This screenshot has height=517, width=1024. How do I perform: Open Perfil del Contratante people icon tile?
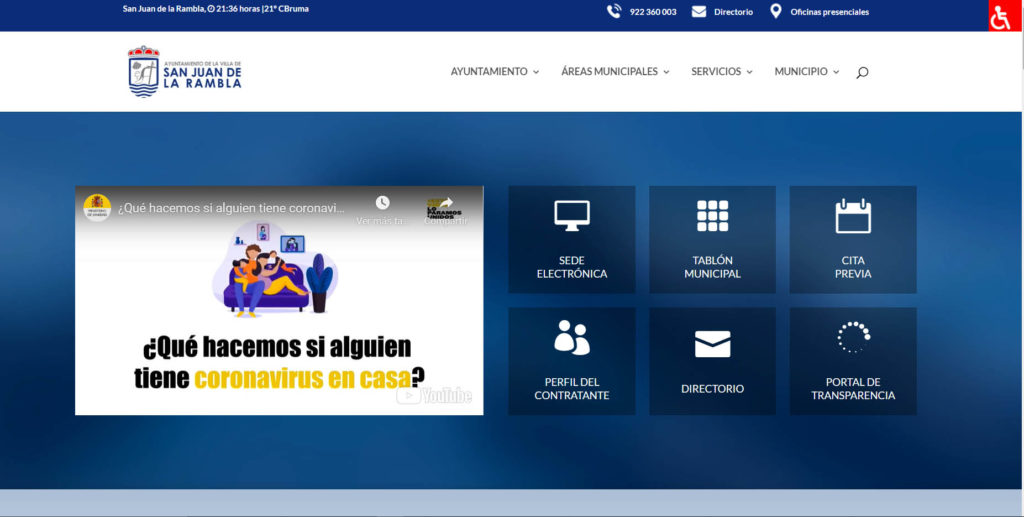(x=571, y=361)
